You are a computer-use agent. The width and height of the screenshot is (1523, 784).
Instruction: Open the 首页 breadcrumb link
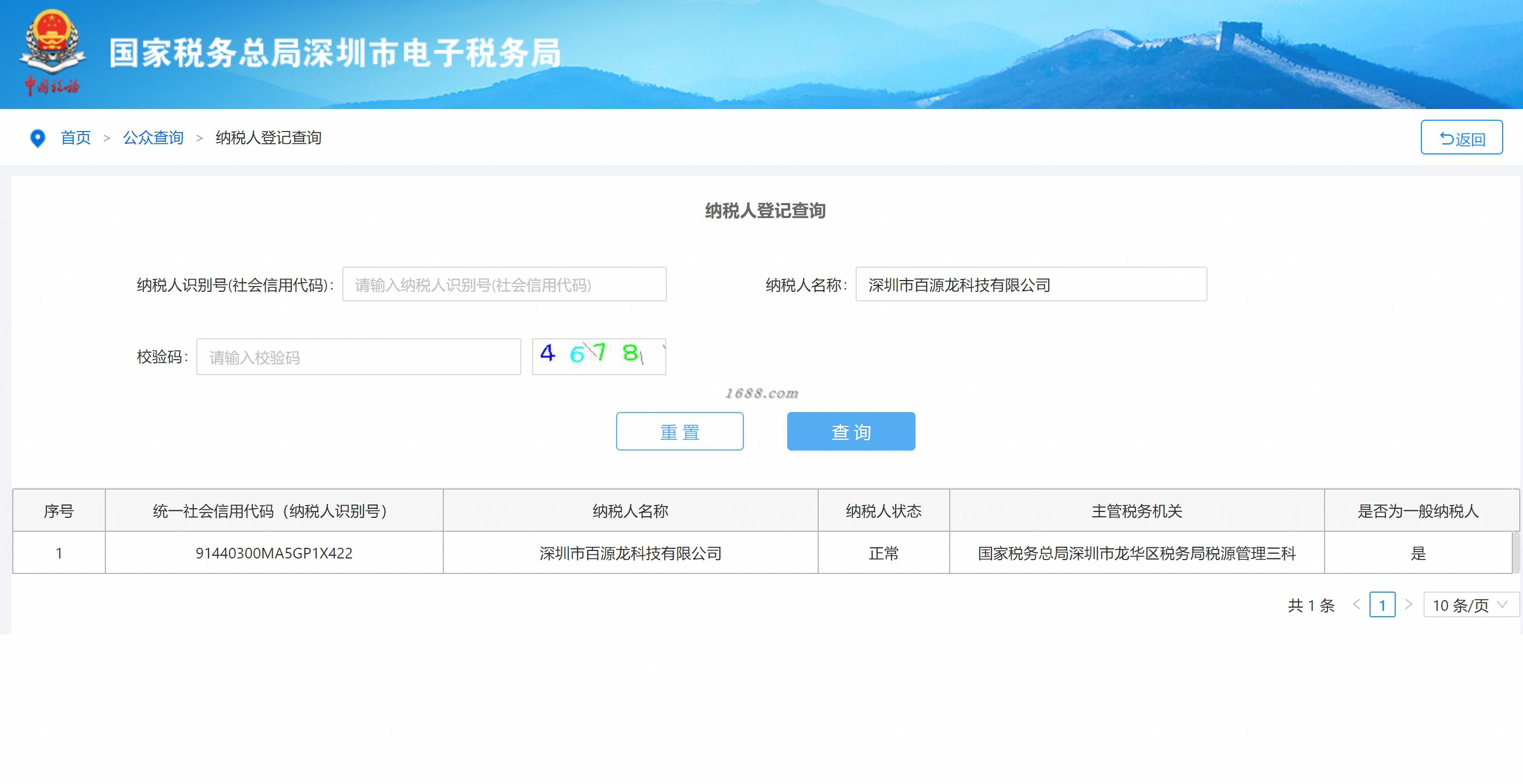(76, 138)
